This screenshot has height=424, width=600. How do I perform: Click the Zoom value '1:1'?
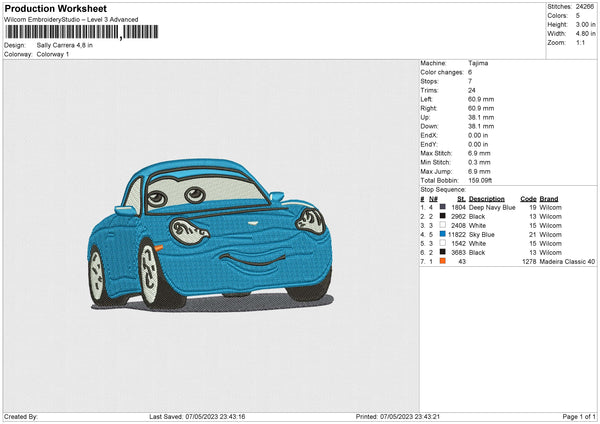click(x=580, y=42)
